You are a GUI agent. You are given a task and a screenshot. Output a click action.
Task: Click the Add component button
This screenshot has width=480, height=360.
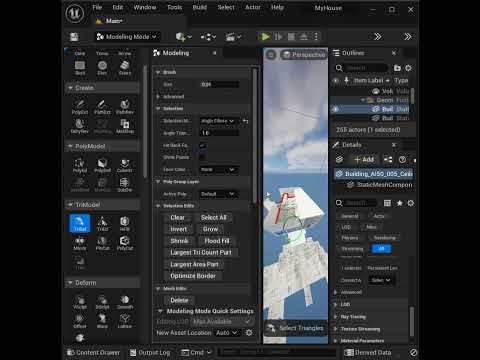click(364, 160)
